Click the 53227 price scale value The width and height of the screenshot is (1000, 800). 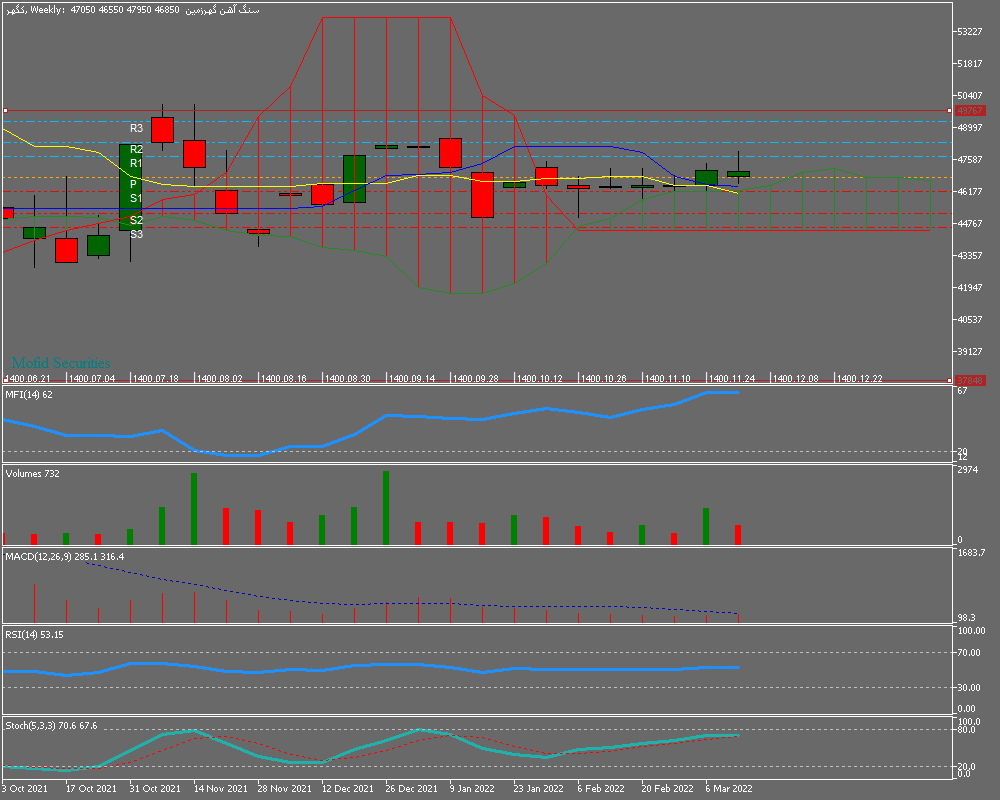(970, 31)
